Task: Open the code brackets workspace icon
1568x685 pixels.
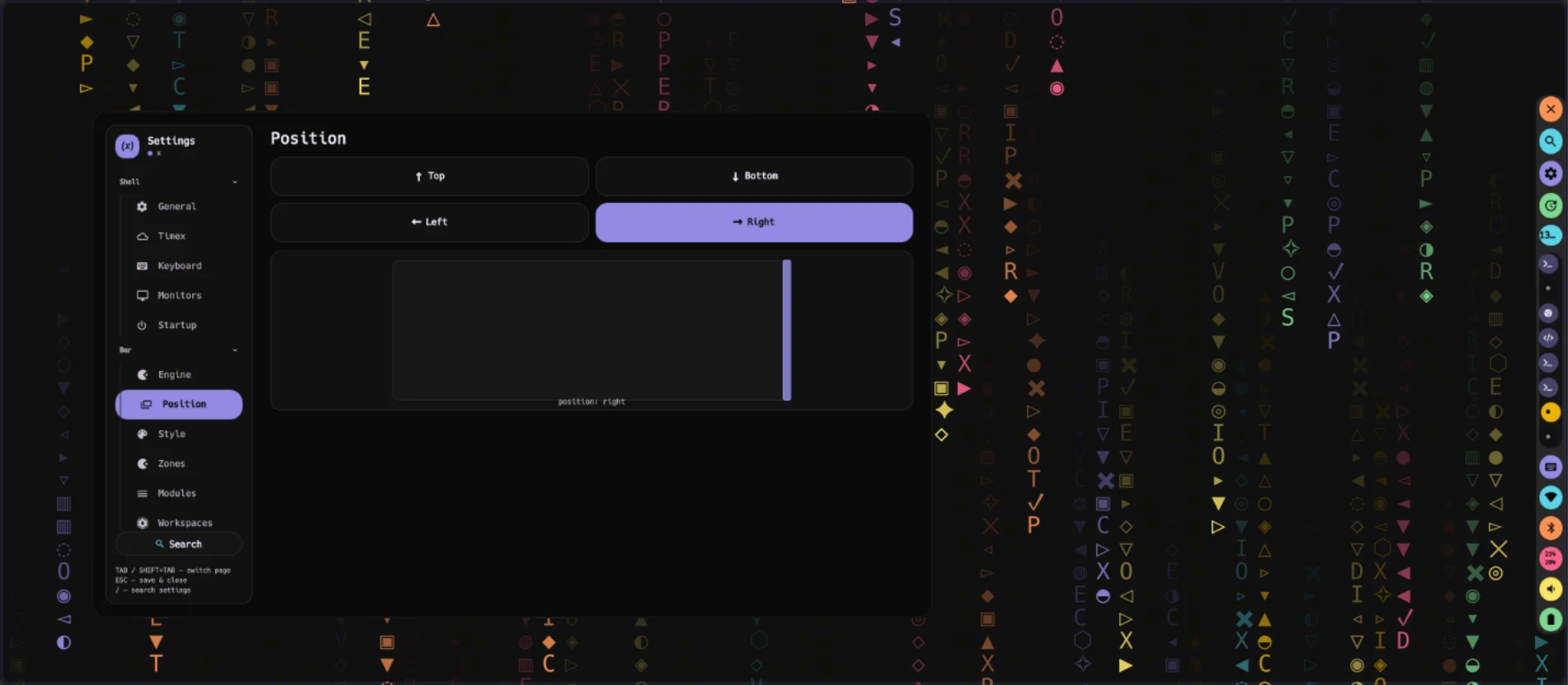Action: coord(1548,337)
